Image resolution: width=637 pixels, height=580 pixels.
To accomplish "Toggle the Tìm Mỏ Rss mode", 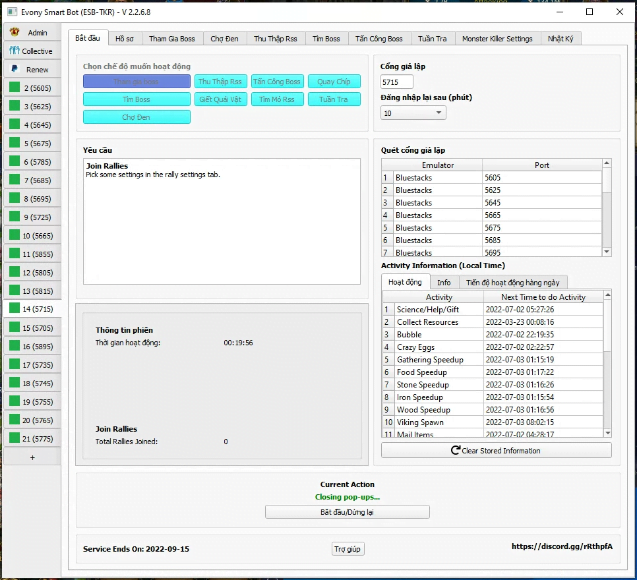I will [x=277, y=99].
